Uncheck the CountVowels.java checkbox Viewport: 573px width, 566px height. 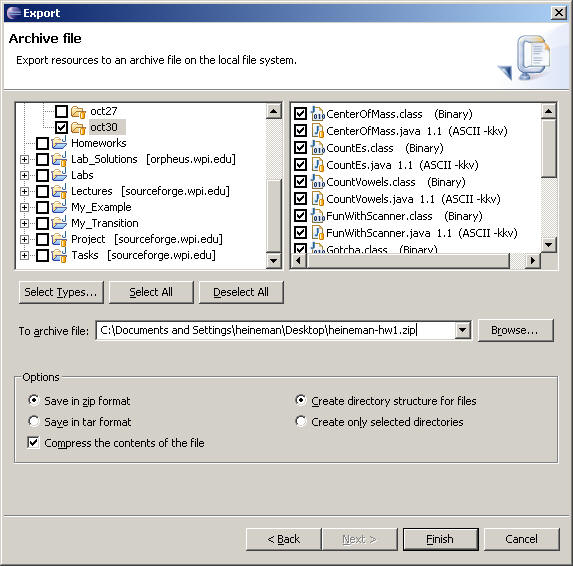(x=300, y=199)
